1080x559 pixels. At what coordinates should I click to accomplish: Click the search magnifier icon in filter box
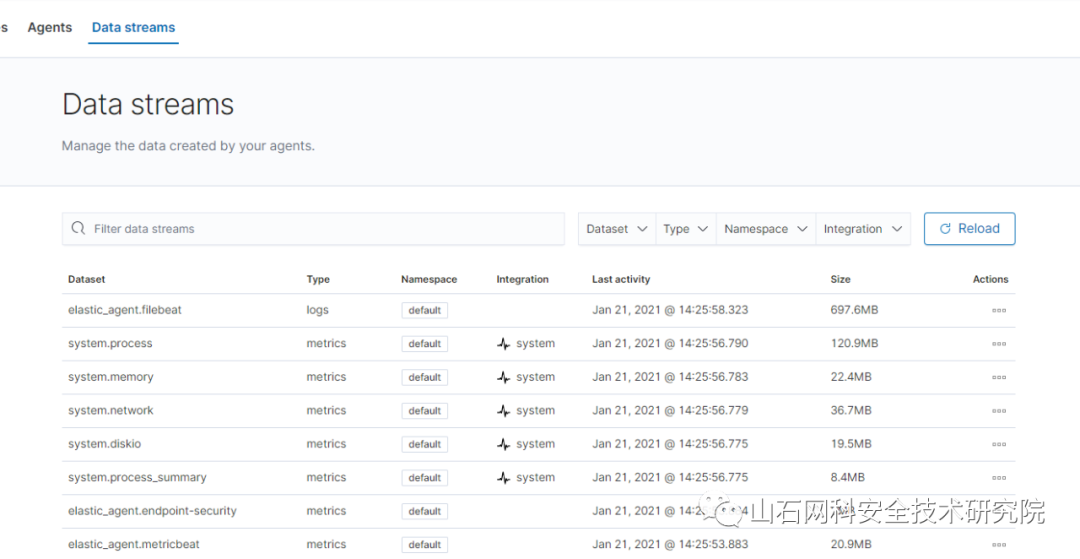[x=79, y=229]
